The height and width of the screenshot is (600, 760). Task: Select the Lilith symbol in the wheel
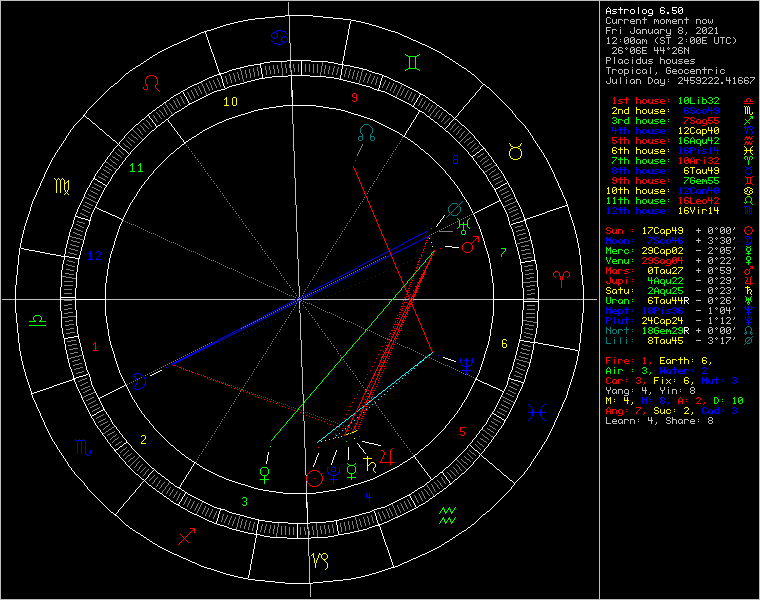[454, 210]
